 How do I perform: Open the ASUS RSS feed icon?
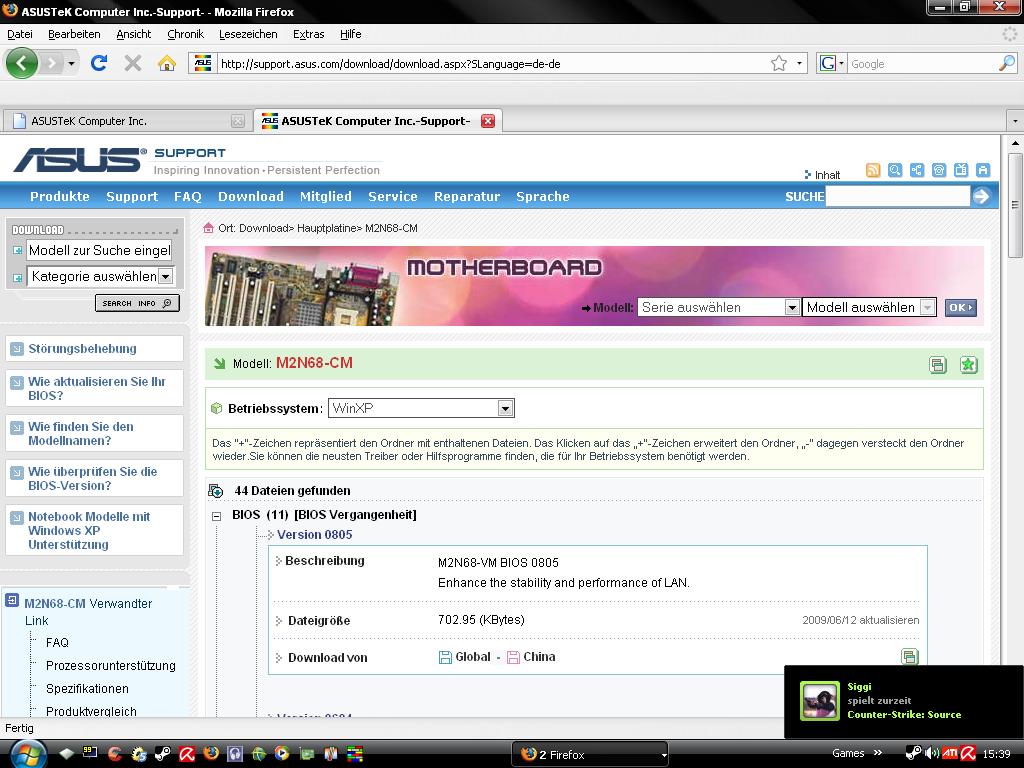pos(873,171)
